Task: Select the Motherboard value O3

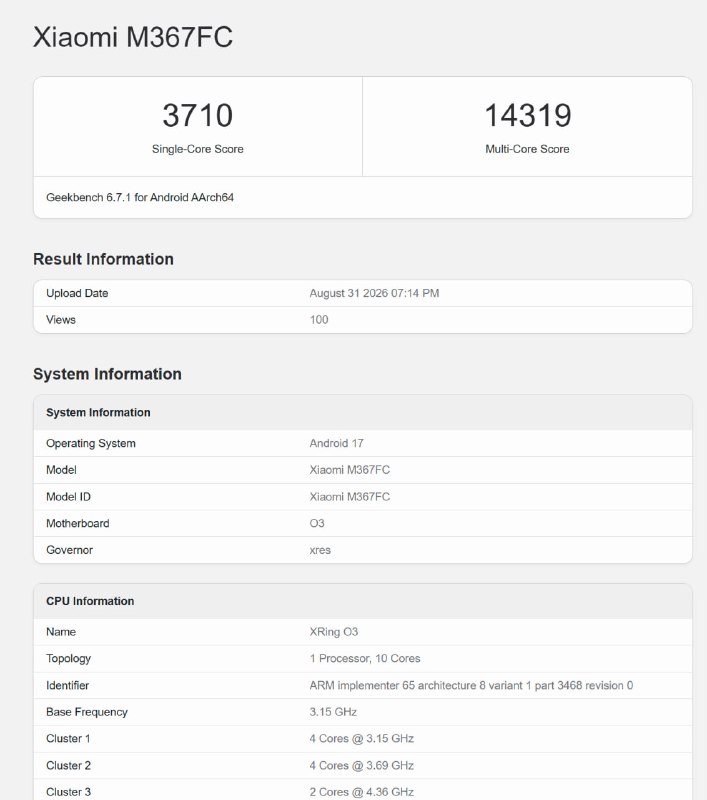Action: [317, 523]
